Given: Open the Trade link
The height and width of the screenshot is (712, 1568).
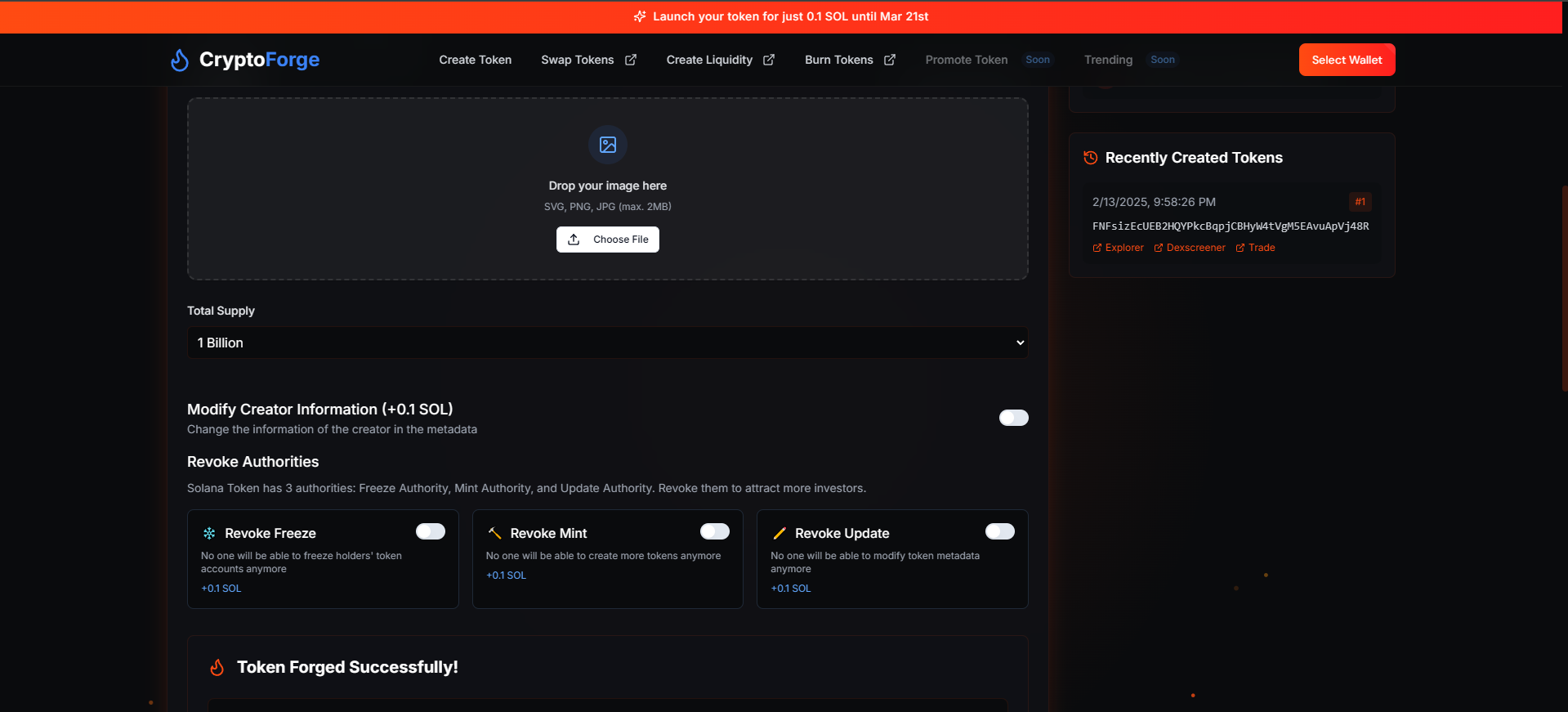Looking at the screenshot, I should point(1256,248).
